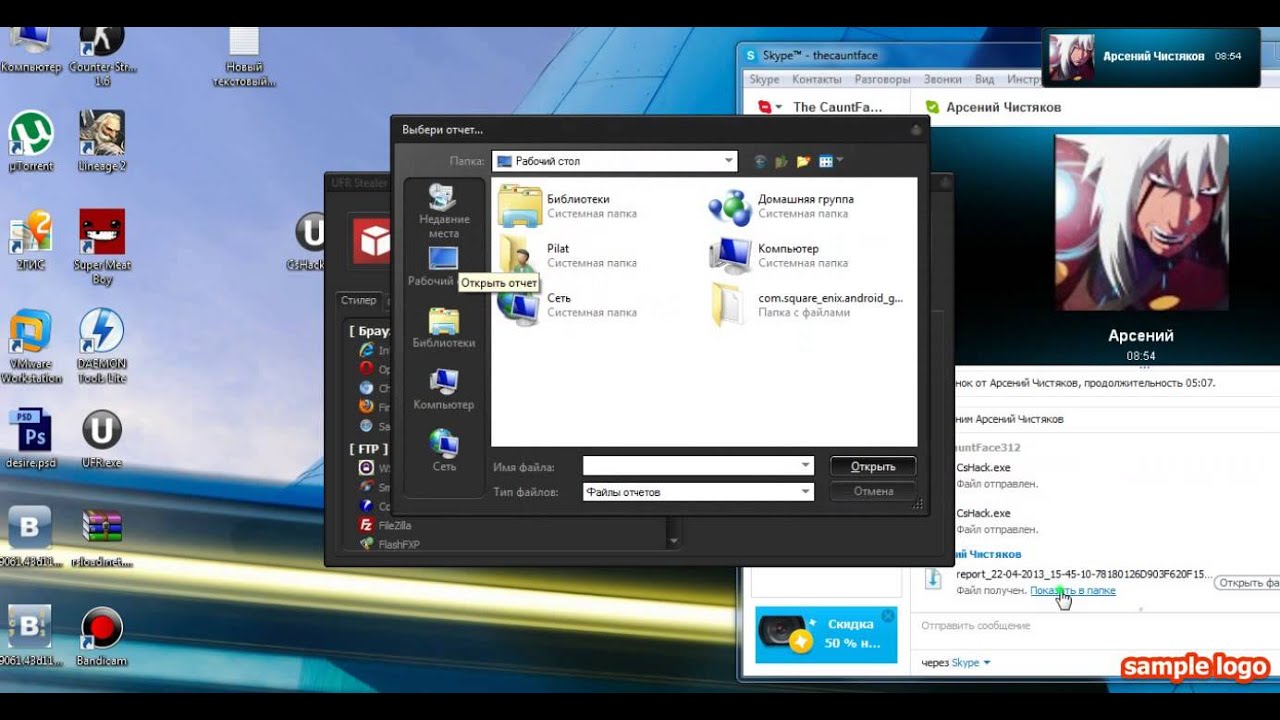Viewport: 1280px width, 720px height.
Task: Select the com.square_enix.android folder
Action: (x=807, y=304)
